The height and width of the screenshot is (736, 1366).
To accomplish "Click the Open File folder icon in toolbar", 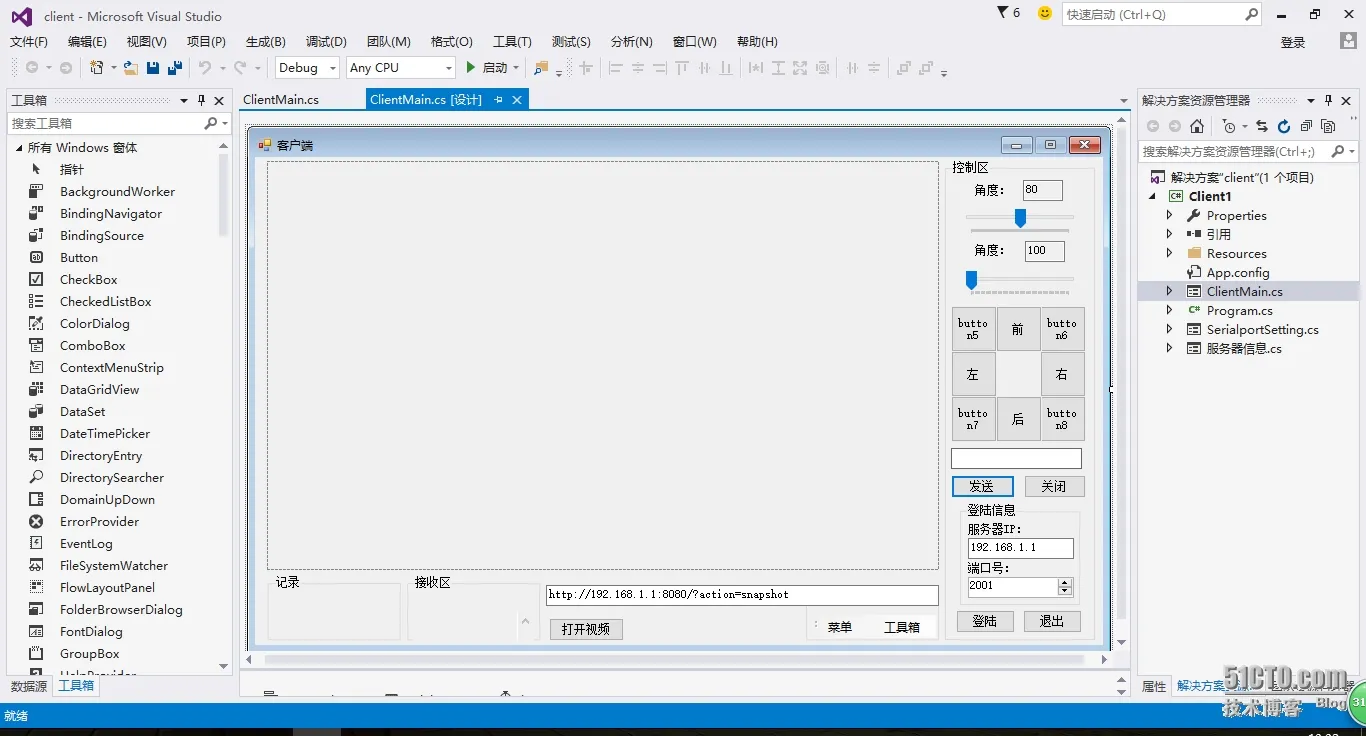I will [131, 68].
